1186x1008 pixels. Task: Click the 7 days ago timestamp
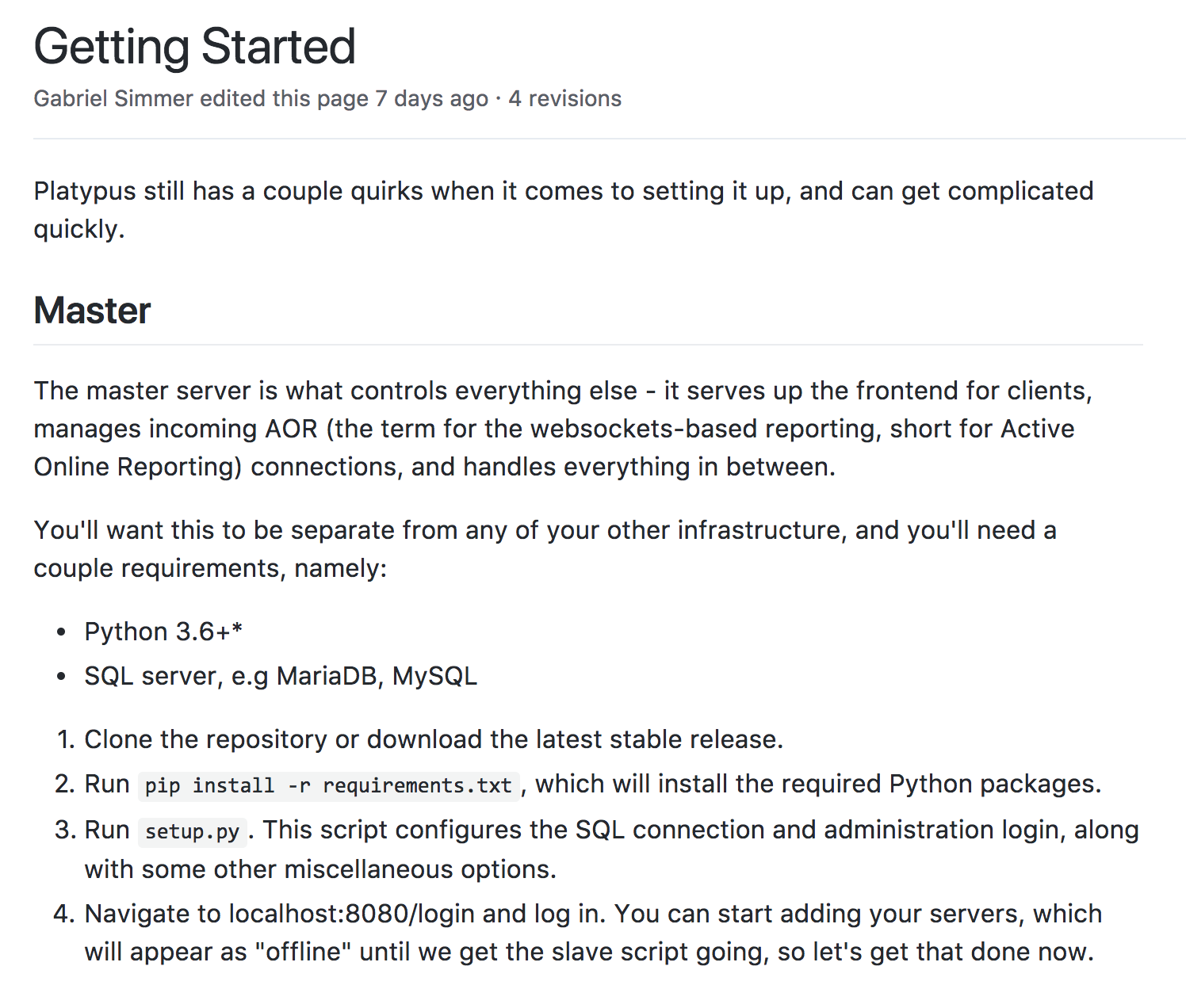click(x=431, y=98)
